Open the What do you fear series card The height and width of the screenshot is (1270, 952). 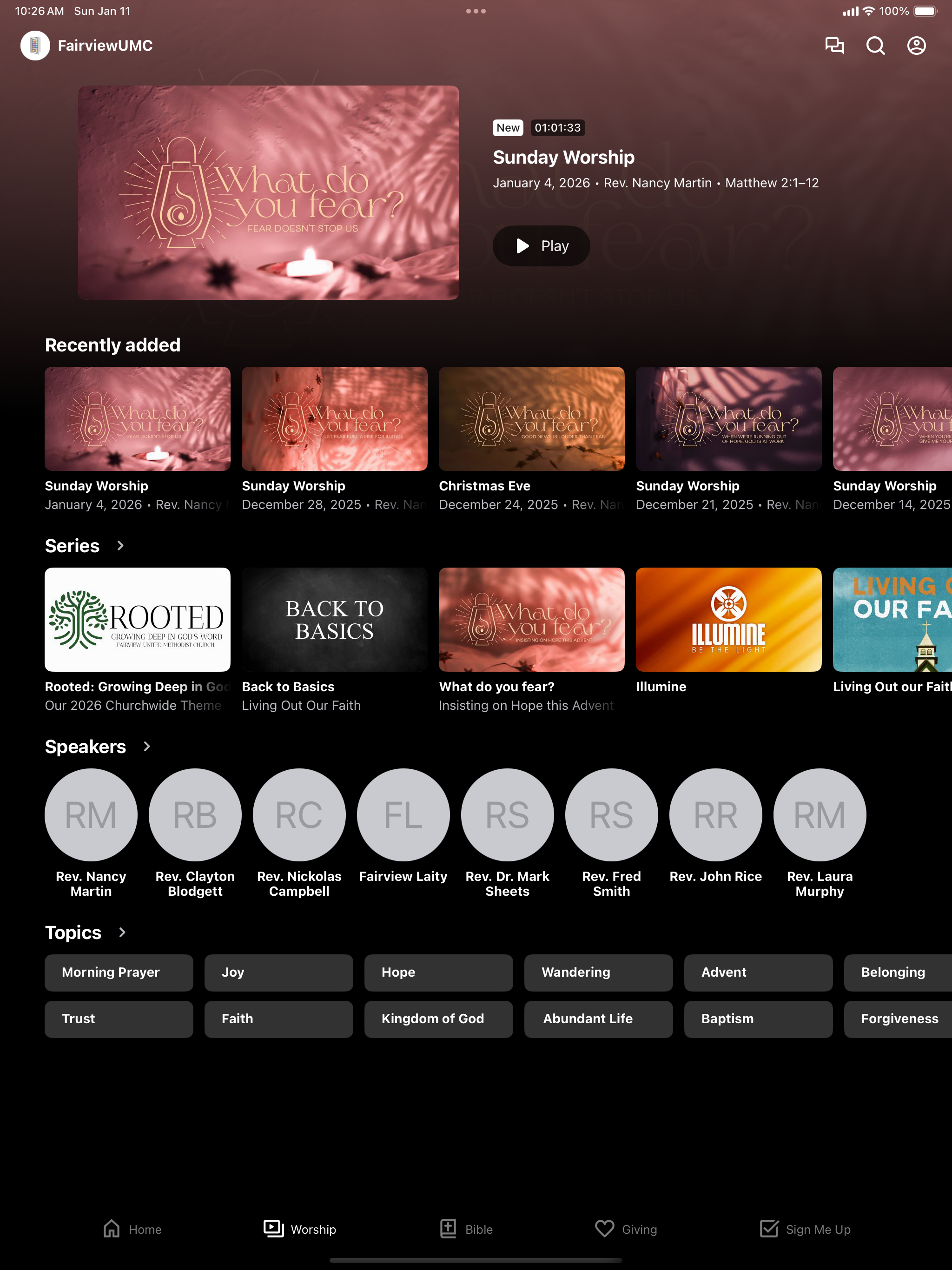pyautogui.click(x=532, y=620)
